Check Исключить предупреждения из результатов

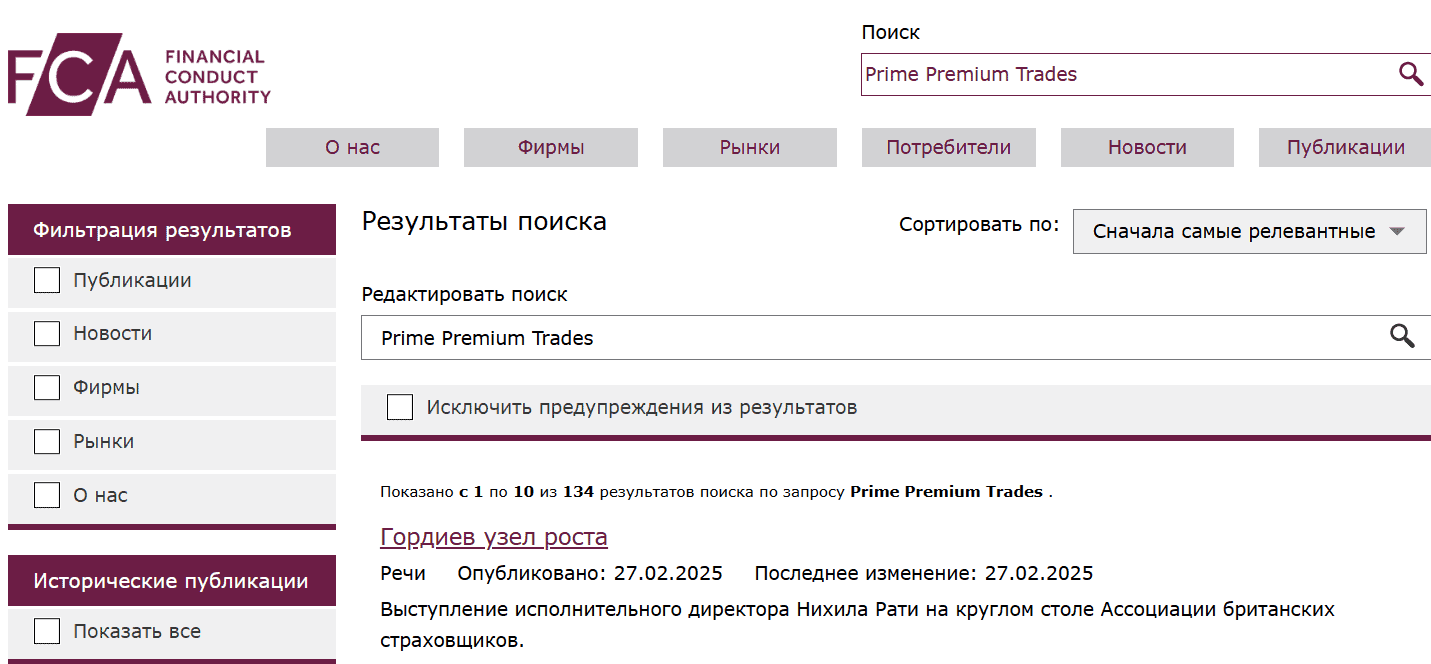click(x=400, y=407)
